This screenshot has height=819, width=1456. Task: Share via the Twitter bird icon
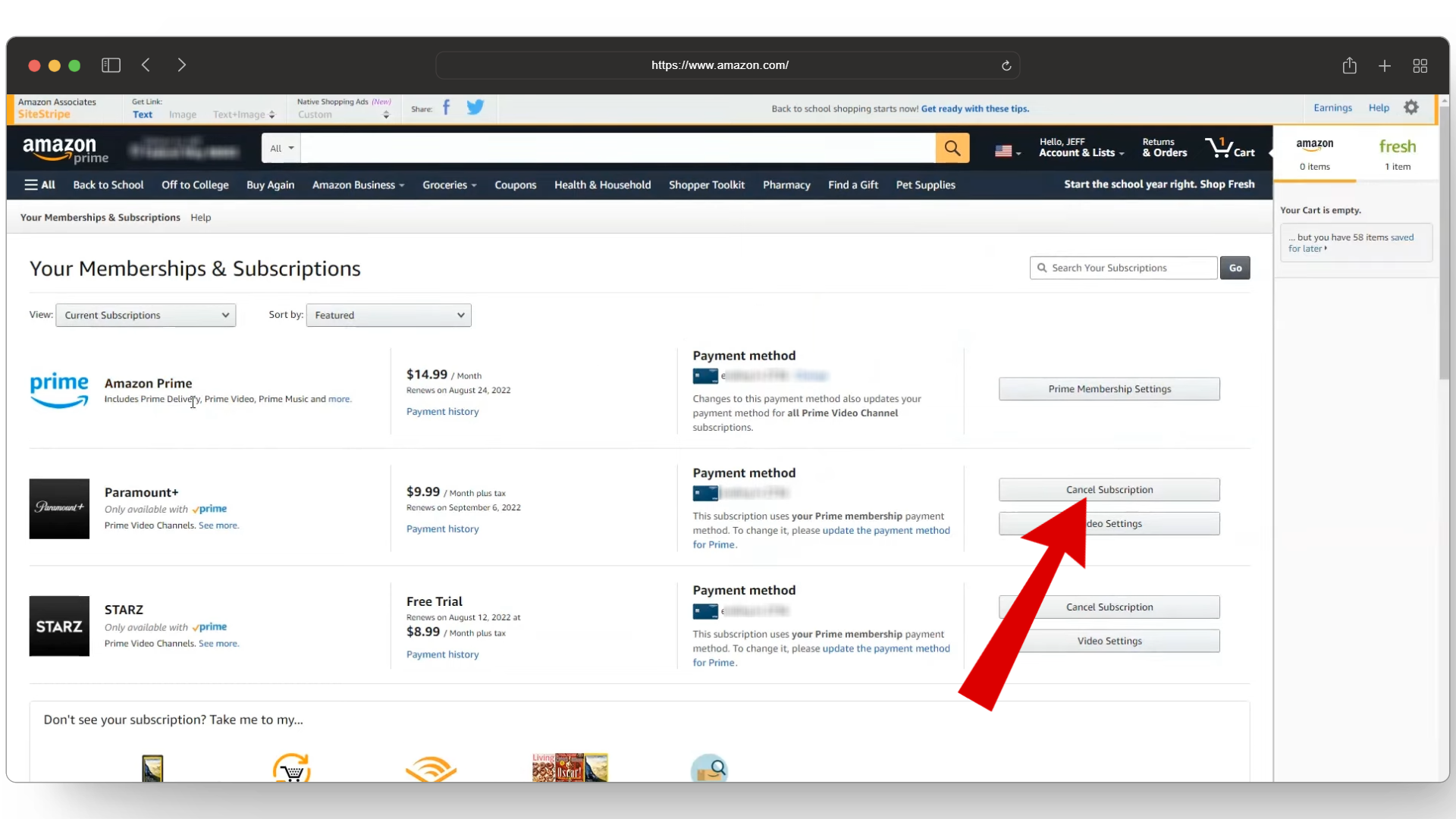[475, 108]
